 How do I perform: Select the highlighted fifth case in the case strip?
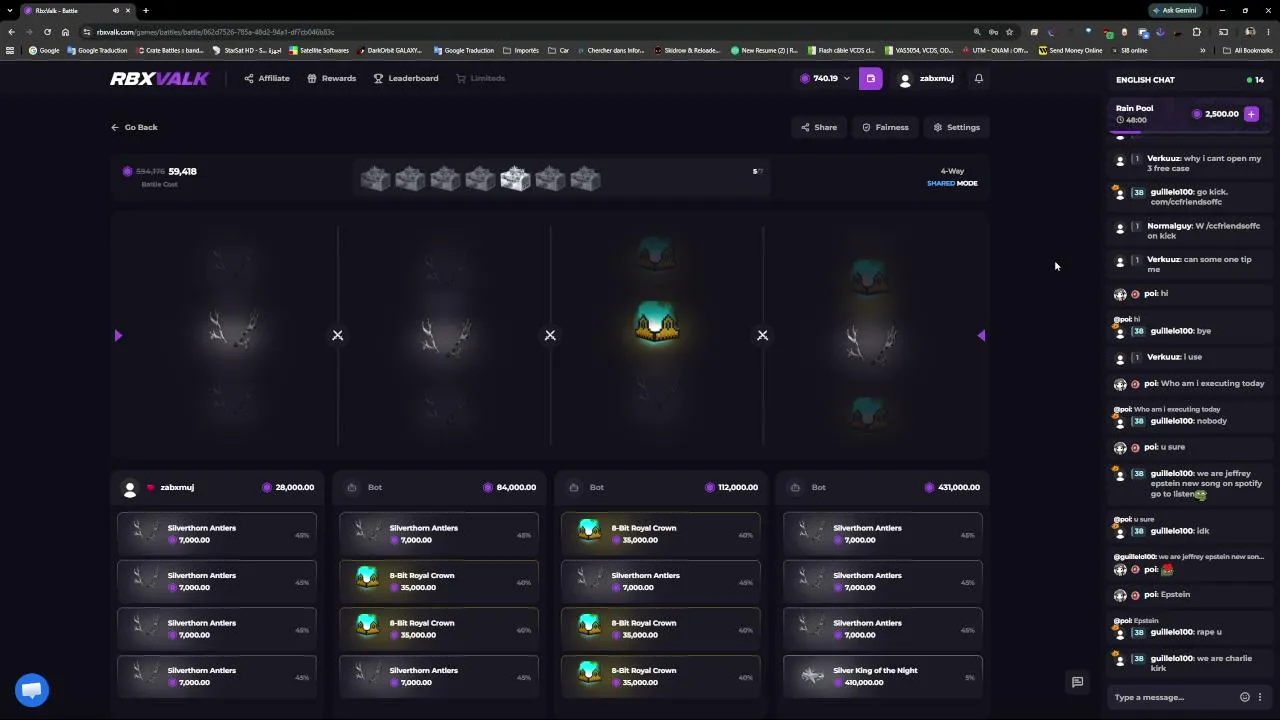(x=515, y=179)
